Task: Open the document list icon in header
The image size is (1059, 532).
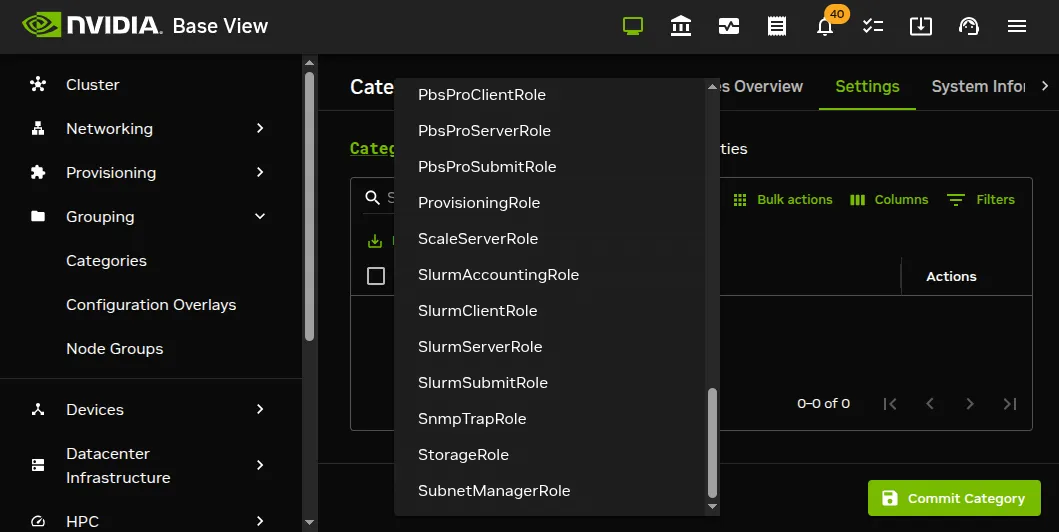Action: pos(777,26)
